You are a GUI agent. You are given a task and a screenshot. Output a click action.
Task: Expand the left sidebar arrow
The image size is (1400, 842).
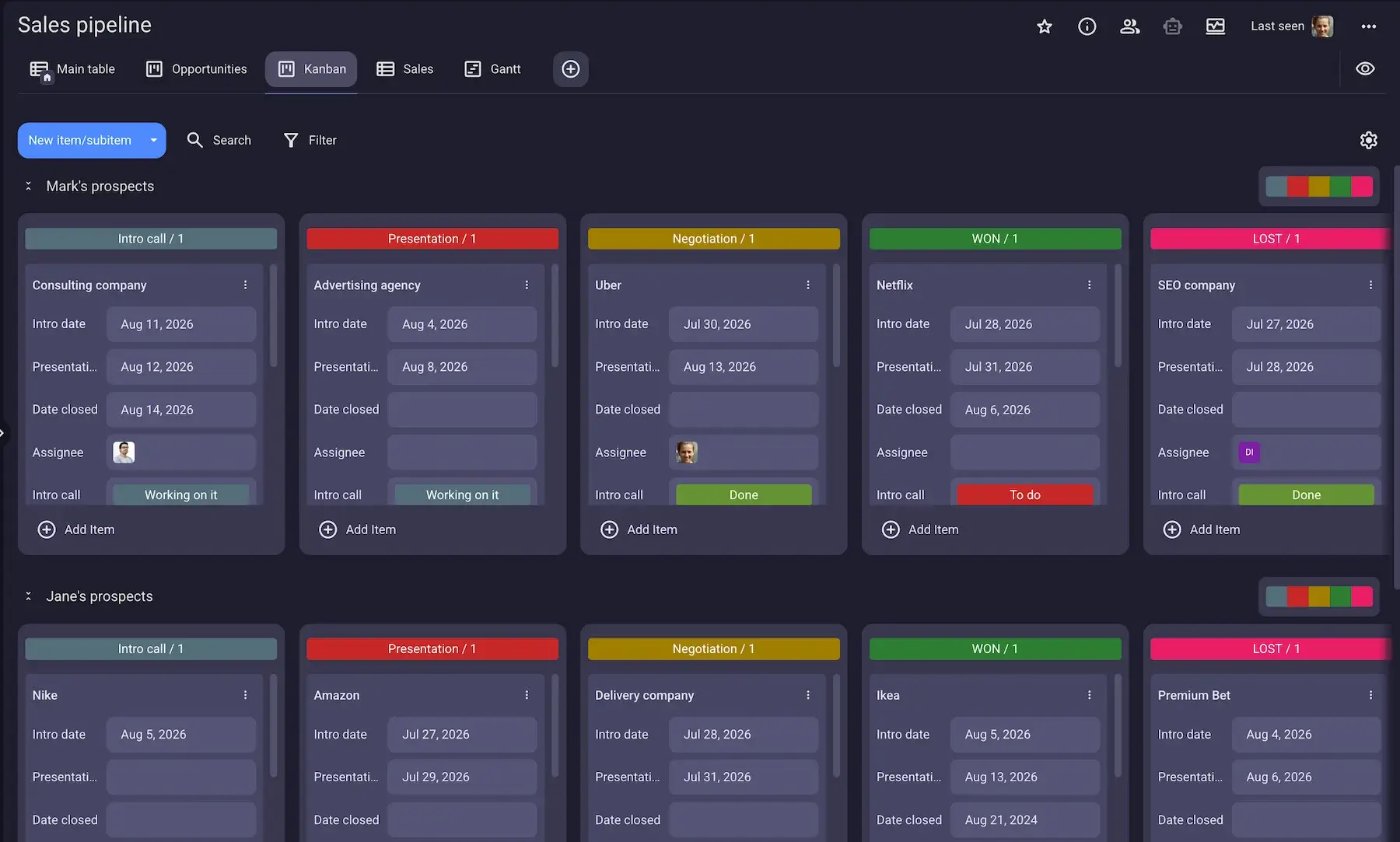(3, 433)
